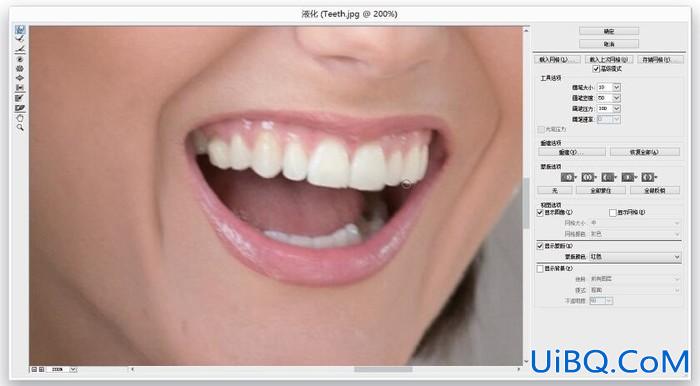Select the Freeze Mask tool
The width and height of the screenshot is (700, 386).
click(x=20, y=98)
